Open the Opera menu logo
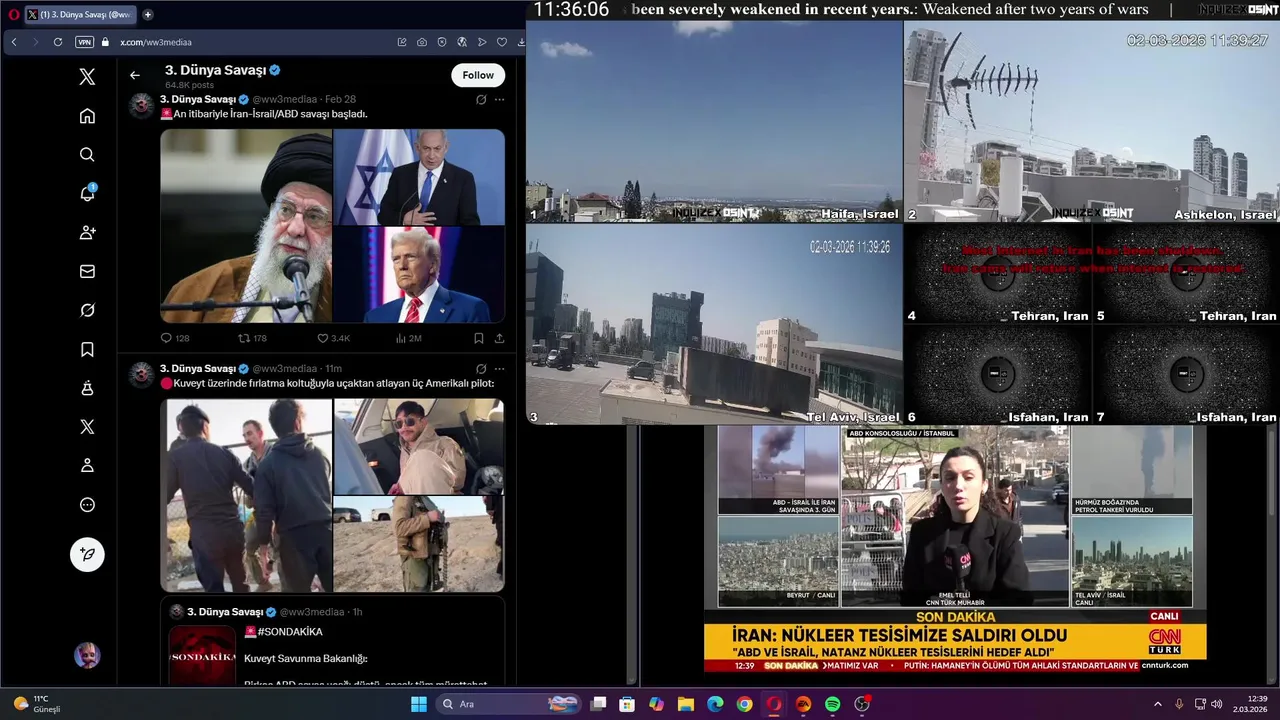 [13, 14]
